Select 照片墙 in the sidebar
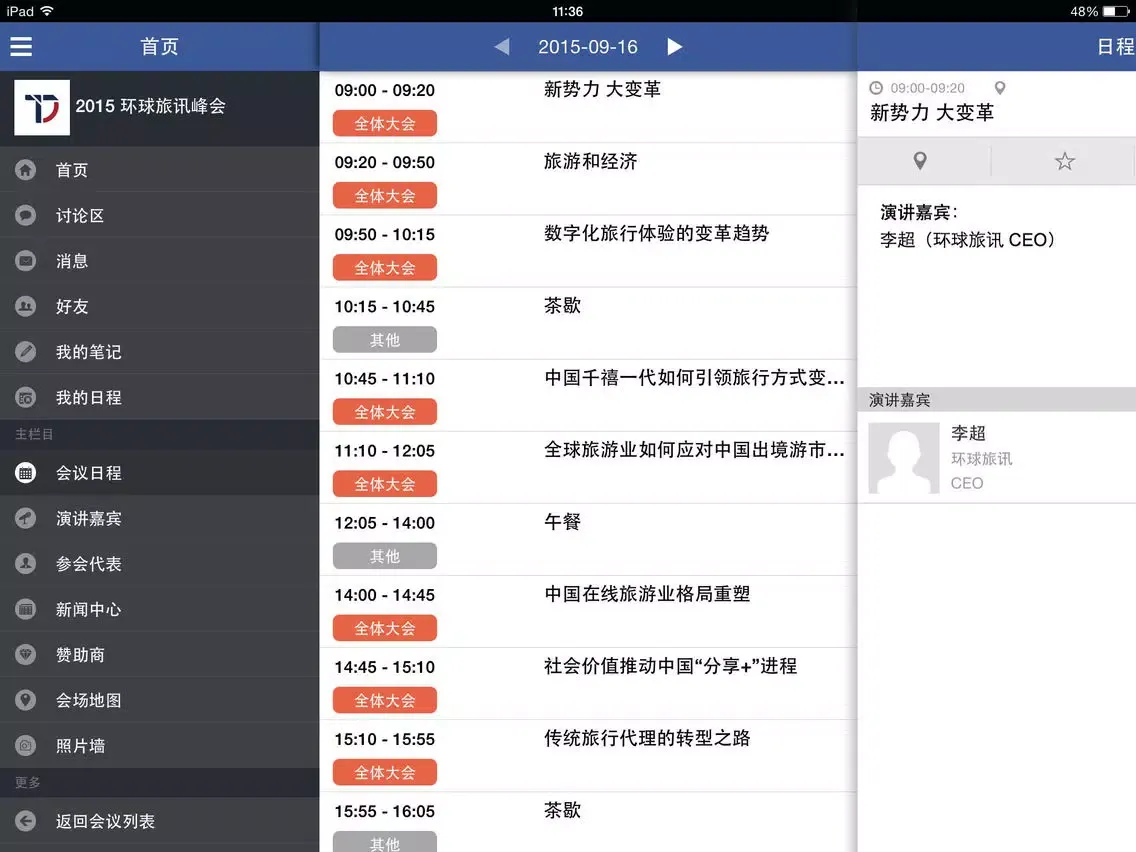Image resolution: width=1136 pixels, height=852 pixels. [x=159, y=746]
